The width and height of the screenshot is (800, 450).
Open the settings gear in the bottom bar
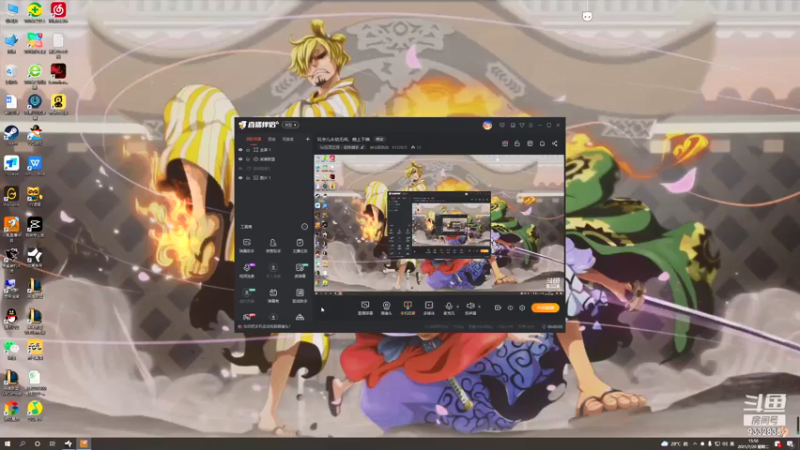click(x=522, y=308)
